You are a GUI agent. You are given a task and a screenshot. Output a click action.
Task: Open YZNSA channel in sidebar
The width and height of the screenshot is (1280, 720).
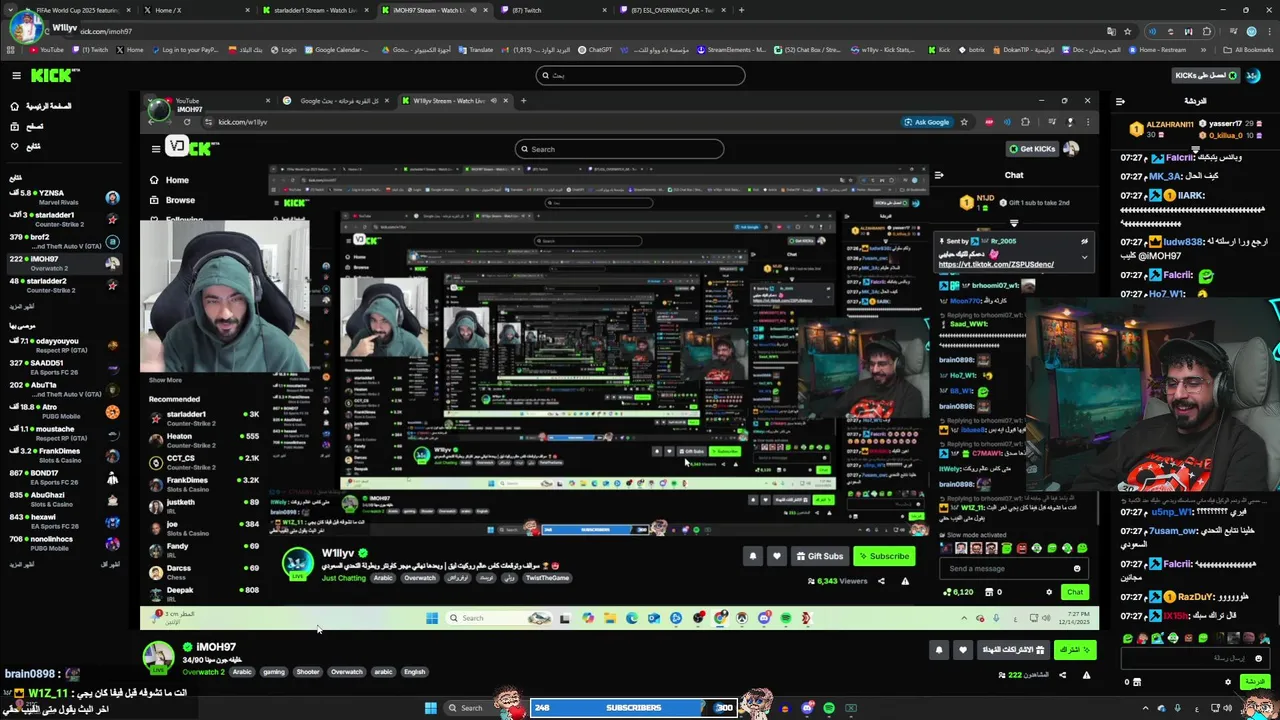(64, 197)
